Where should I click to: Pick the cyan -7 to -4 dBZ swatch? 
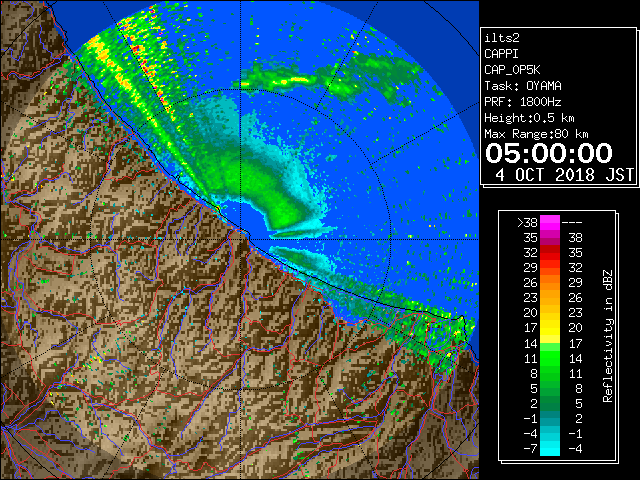click(549, 448)
